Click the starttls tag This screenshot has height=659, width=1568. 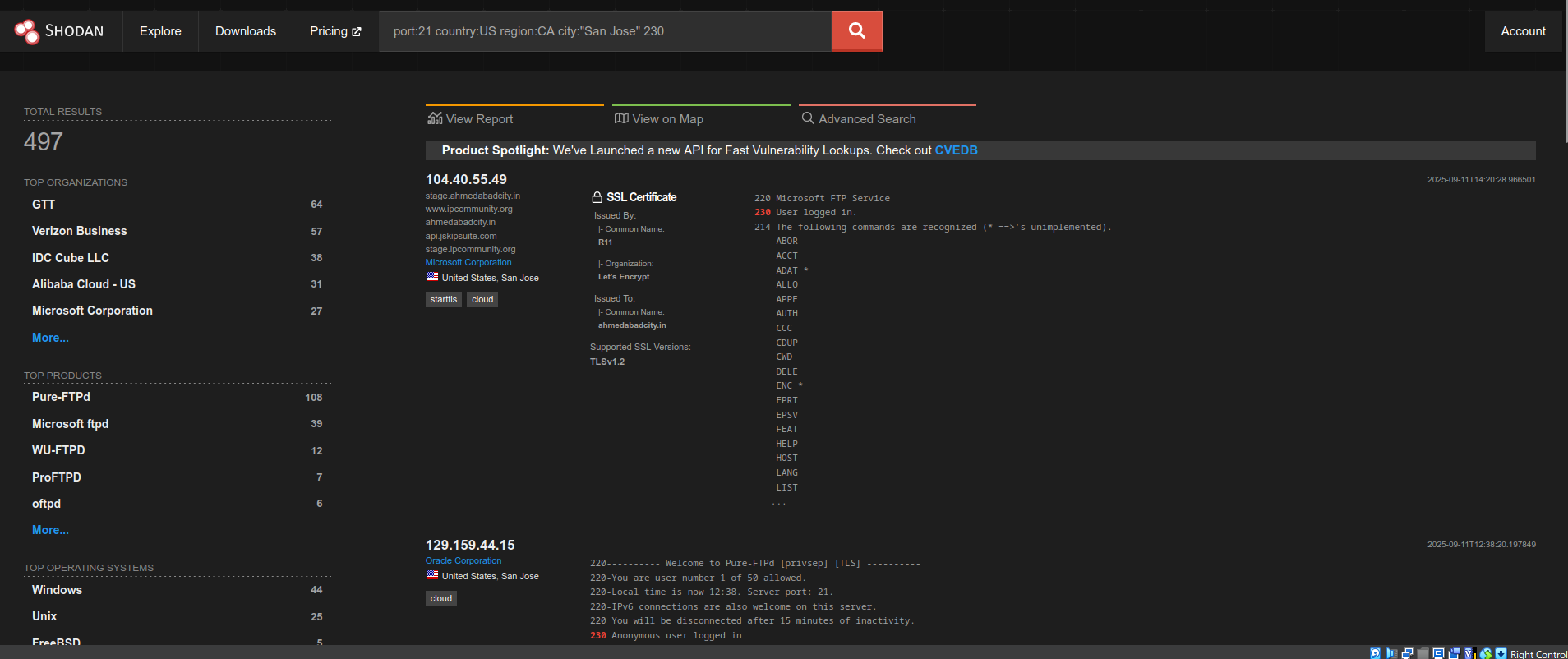pos(444,299)
